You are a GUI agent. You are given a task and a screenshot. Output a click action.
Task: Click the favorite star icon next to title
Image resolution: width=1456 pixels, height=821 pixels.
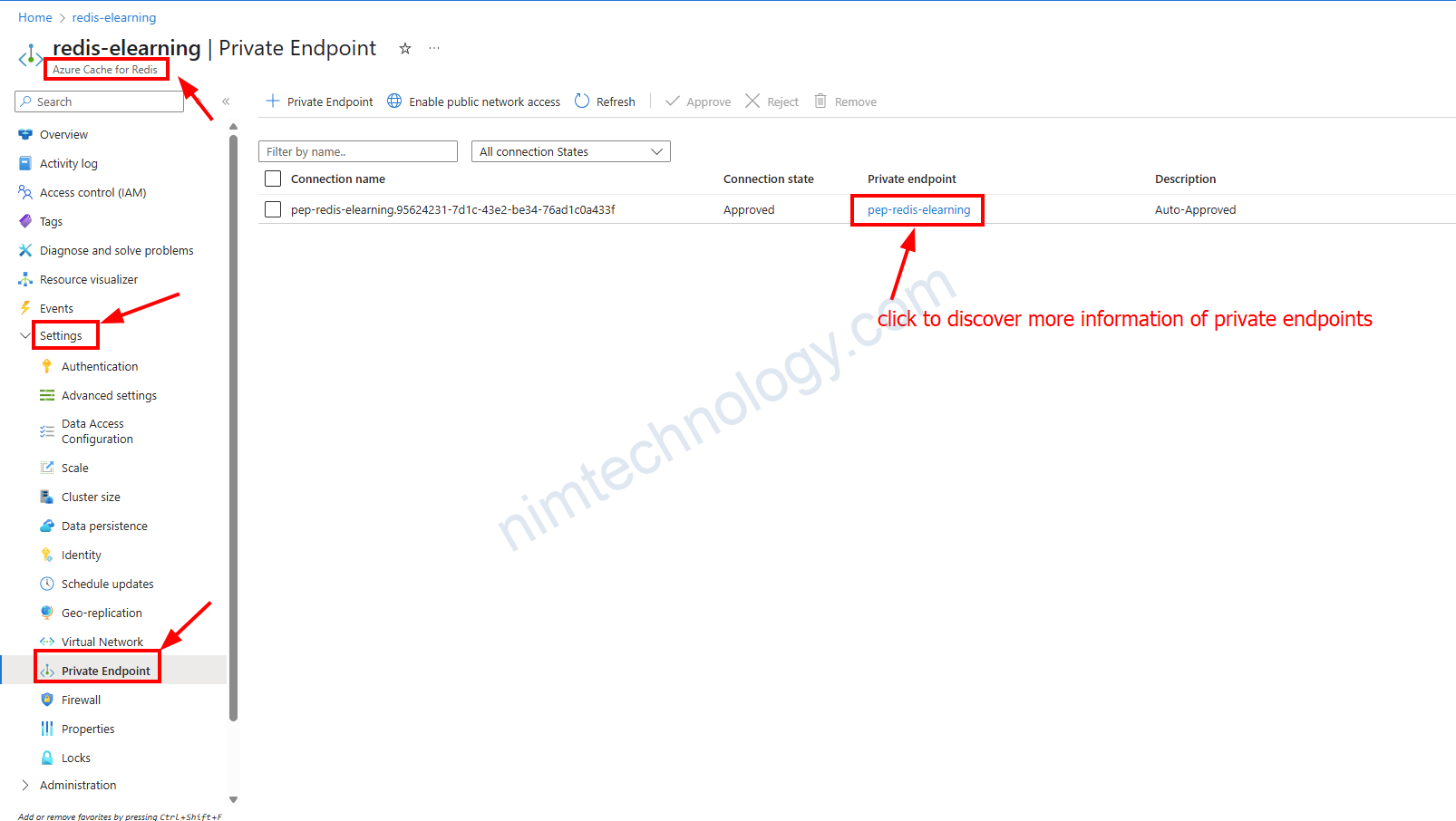[x=405, y=49]
